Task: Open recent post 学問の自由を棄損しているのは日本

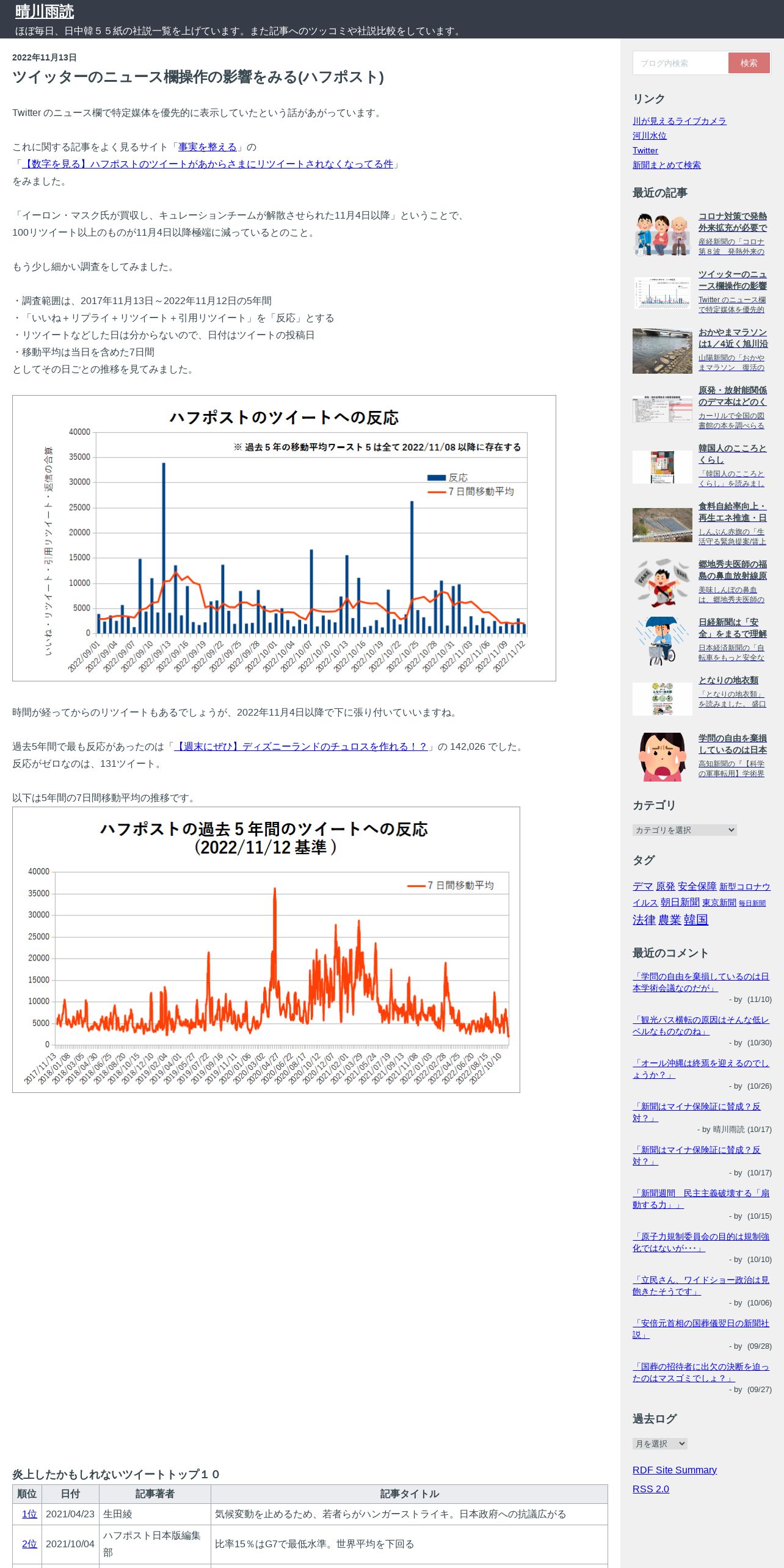Action: 732,744
